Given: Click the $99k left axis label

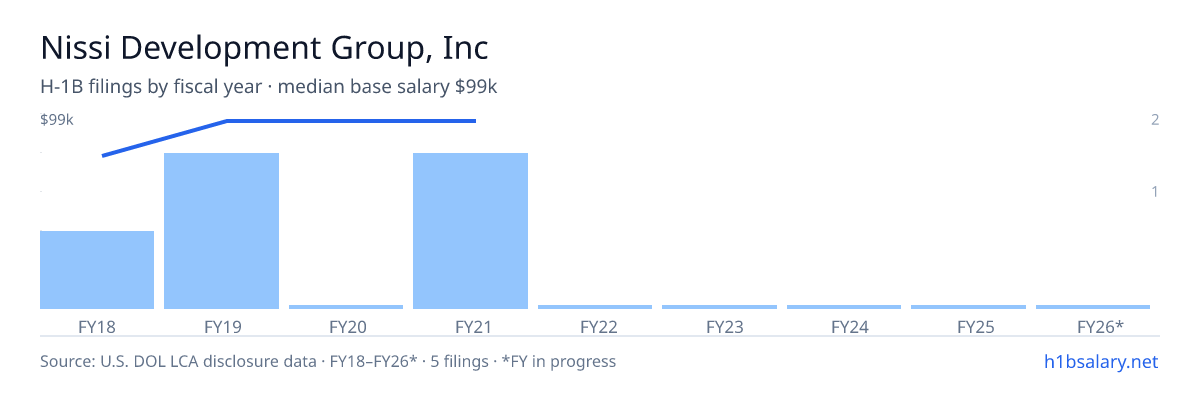Looking at the screenshot, I should click(57, 120).
